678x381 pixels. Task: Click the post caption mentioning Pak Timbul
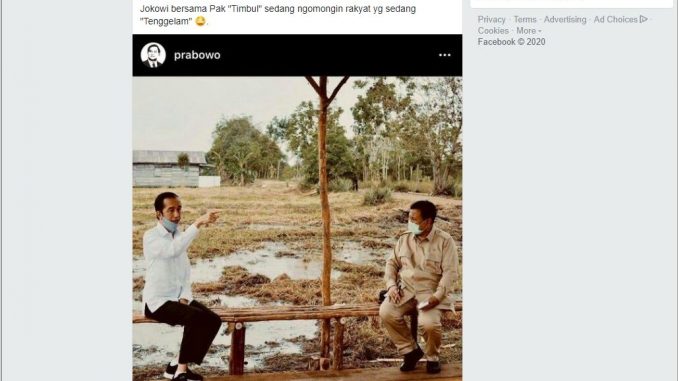(x=278, y=15)
